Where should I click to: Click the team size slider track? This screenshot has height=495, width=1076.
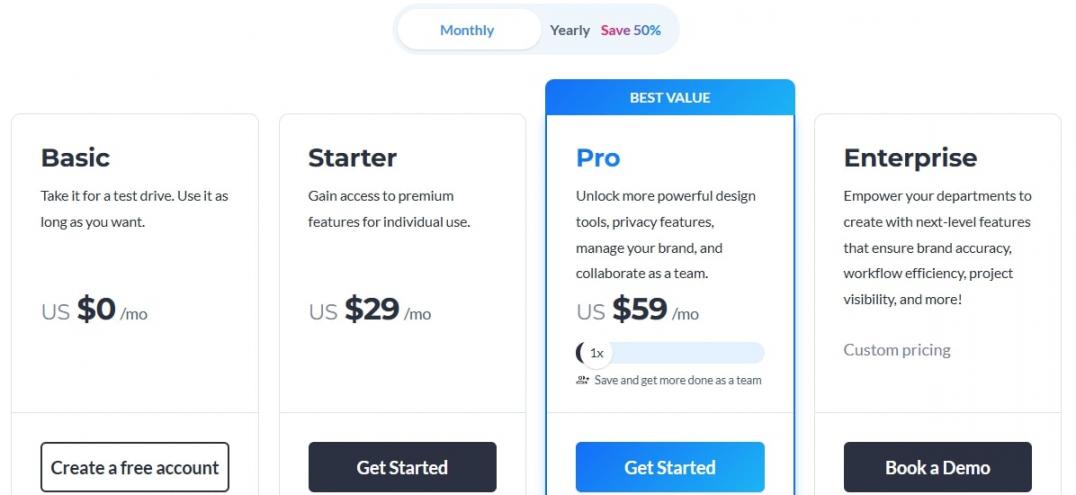(x=690, y=353)
